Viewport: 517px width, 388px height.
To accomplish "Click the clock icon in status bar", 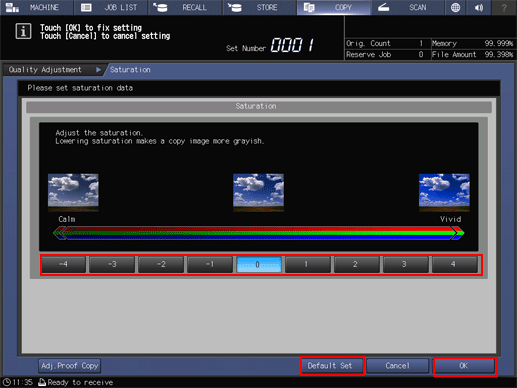I will point(7,382).
